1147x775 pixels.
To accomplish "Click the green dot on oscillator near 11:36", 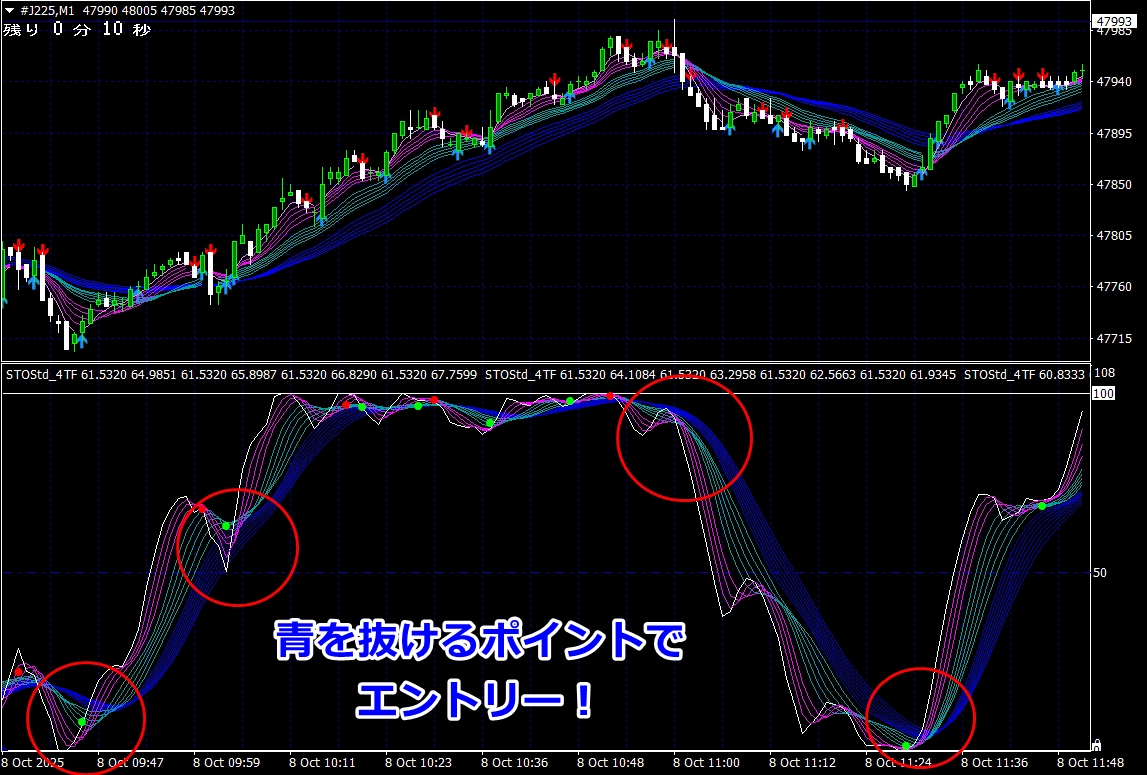I will click(1041, 506).
